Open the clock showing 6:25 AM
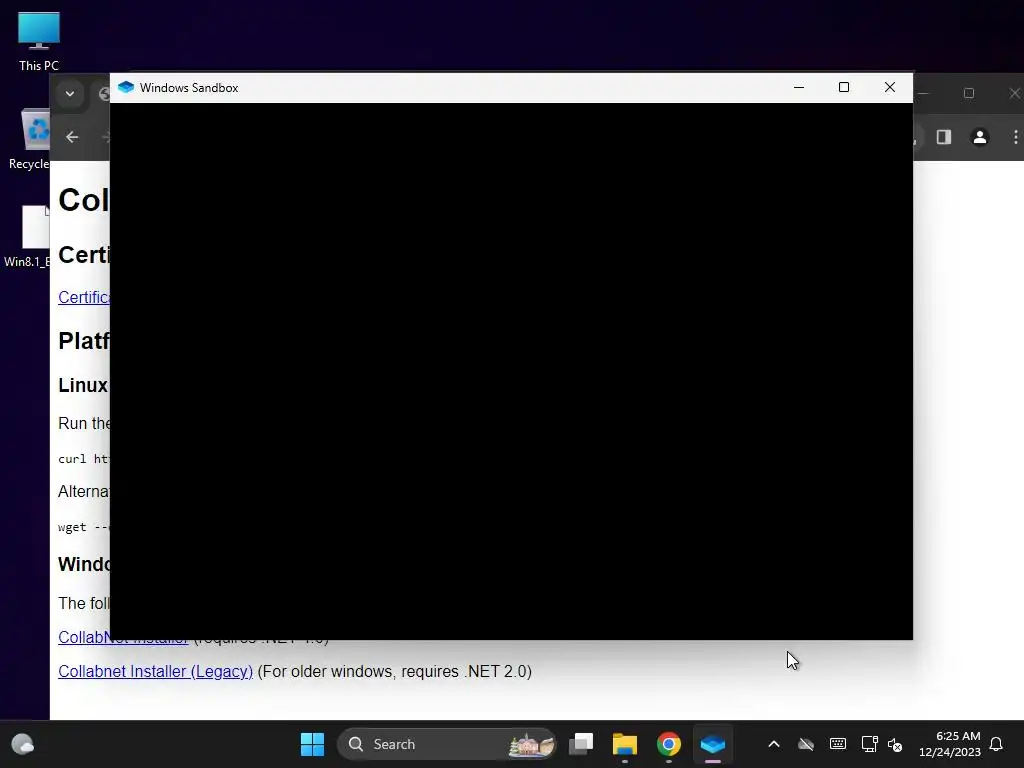Viewport: 1024px width, 768px height. tap(950, 744)
